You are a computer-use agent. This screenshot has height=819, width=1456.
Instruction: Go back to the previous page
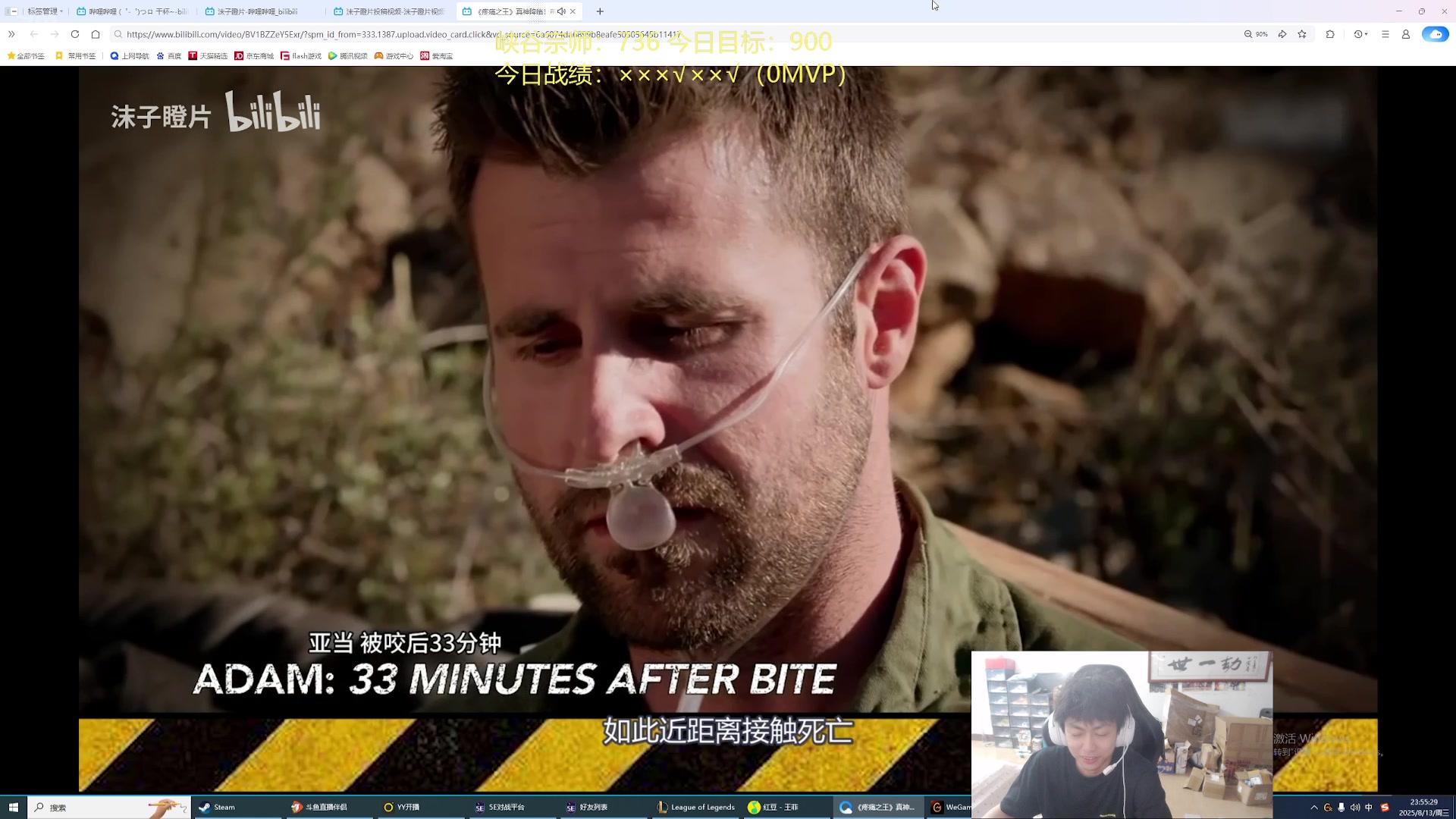[x=34, y=34]
